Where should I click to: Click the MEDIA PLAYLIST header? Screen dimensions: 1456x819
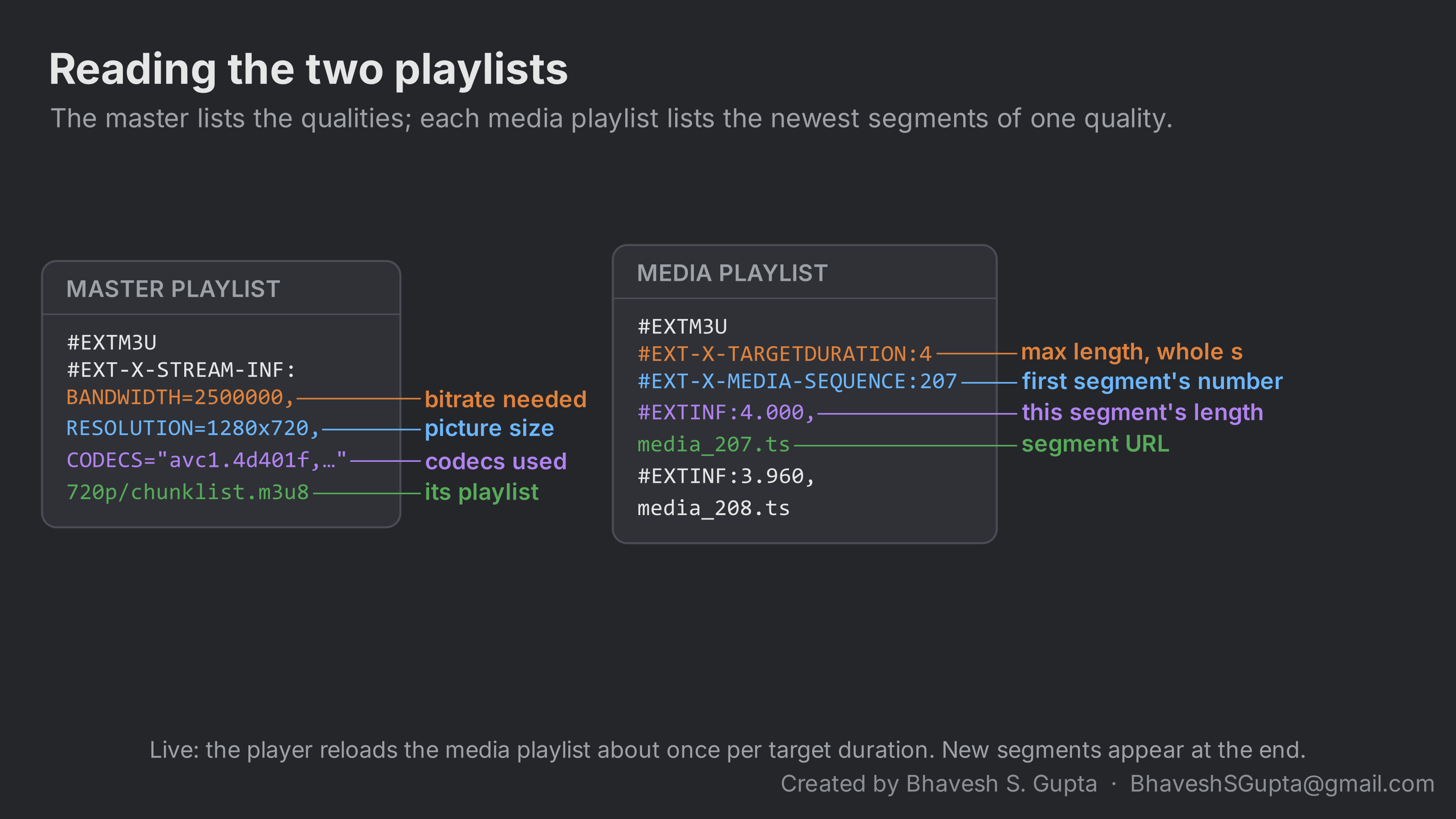click(732, 273)
